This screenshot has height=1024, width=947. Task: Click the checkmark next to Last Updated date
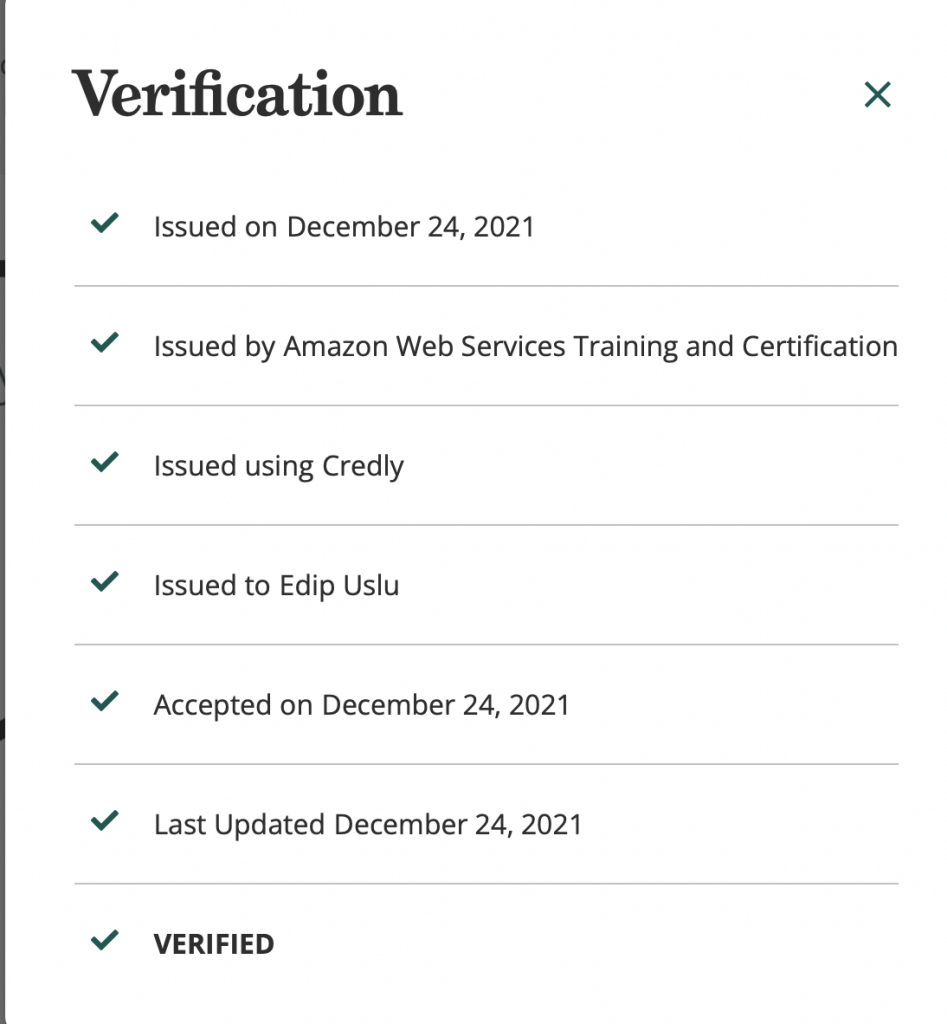pos(105,822)
